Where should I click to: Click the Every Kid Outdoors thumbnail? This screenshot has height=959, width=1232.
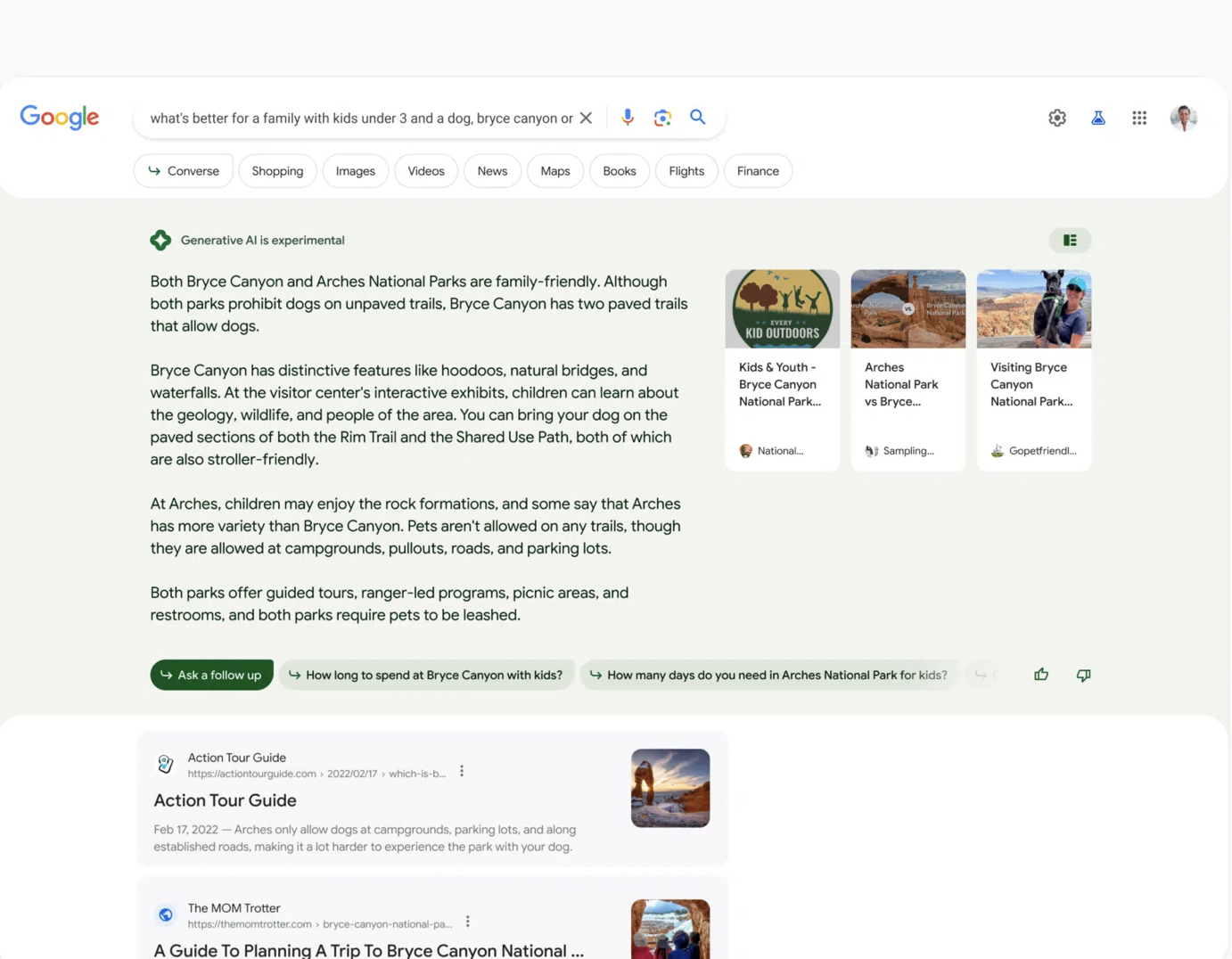(783, 308)
